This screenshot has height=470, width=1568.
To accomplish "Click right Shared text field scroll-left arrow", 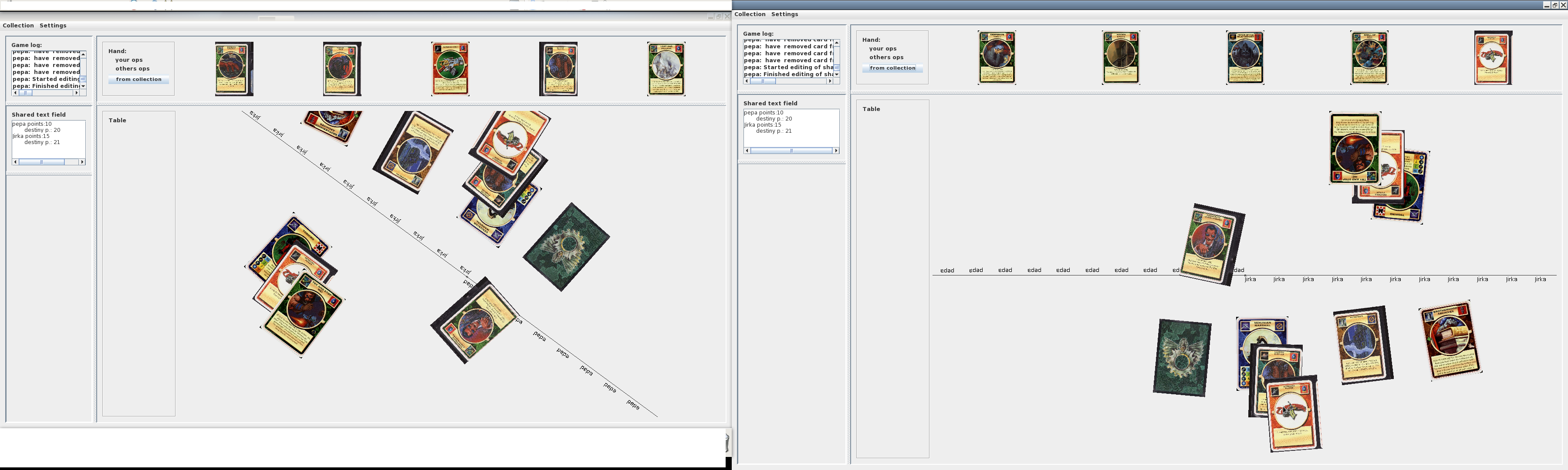I will pyautogui.click(x=747, y=150).
